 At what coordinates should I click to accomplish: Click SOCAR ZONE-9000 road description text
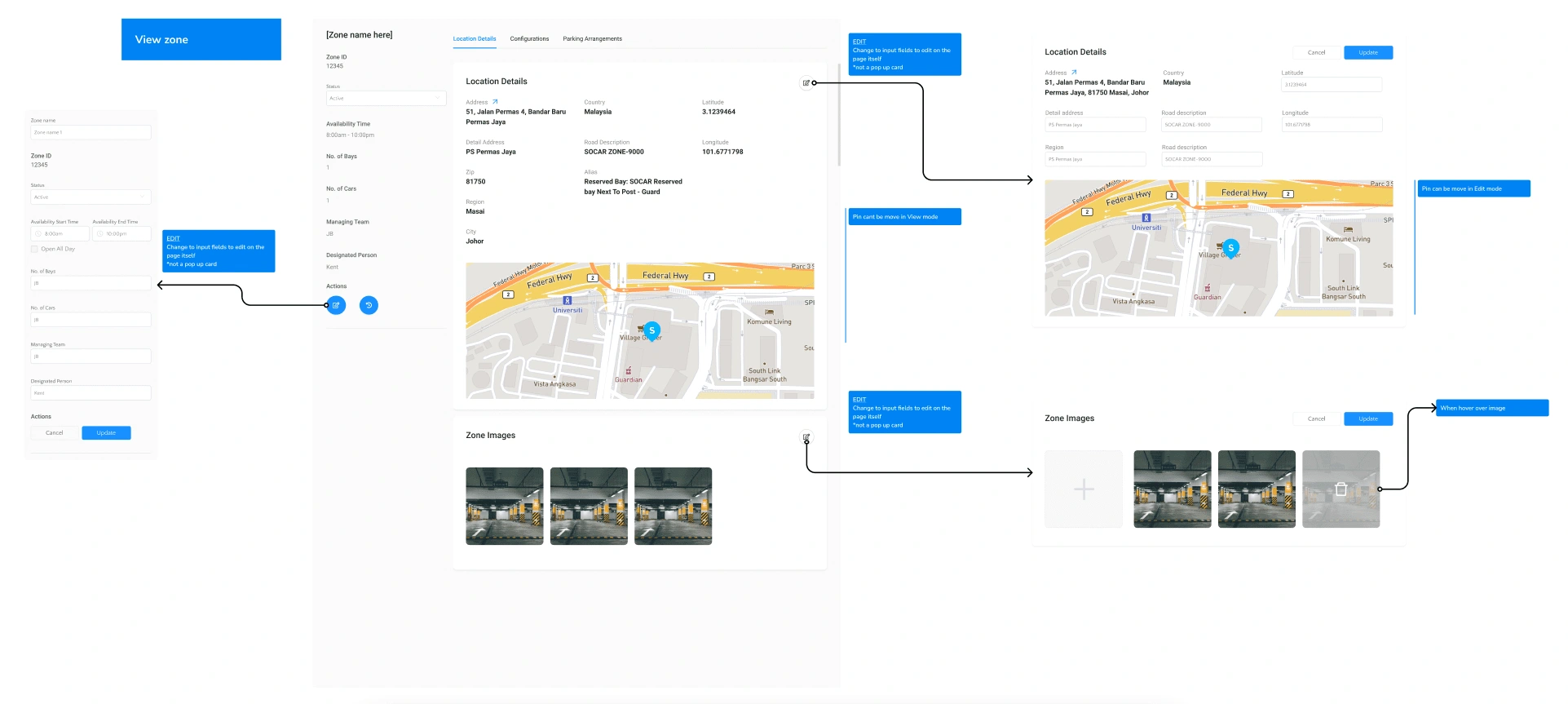[614, 152]
